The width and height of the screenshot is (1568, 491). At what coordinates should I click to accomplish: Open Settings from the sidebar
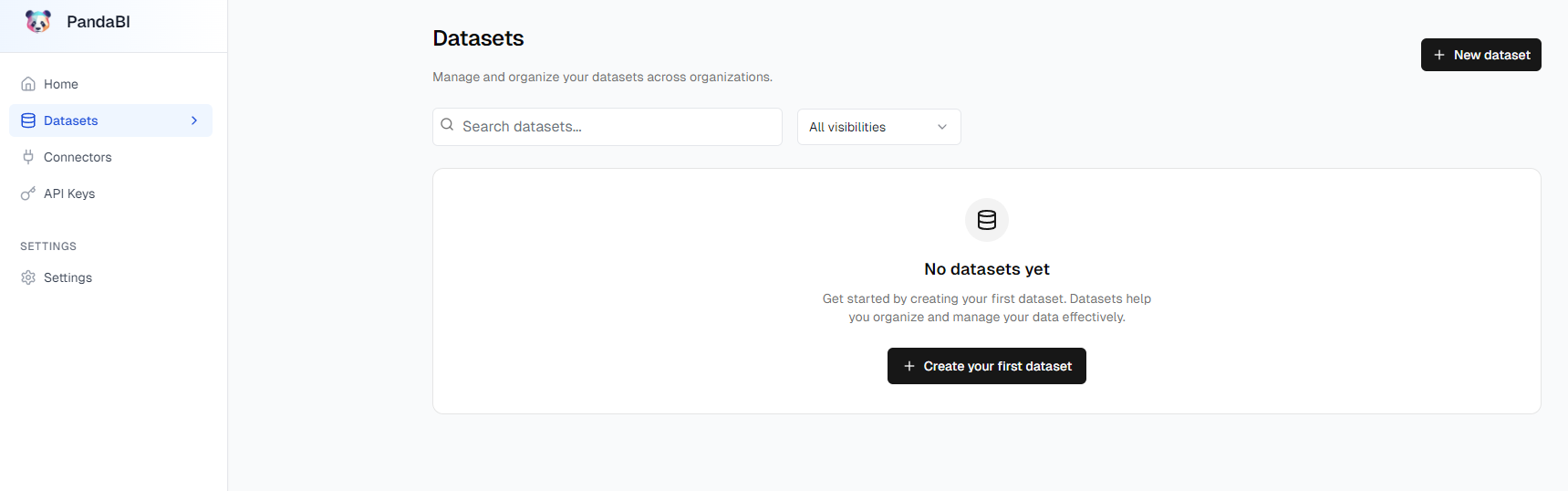tap(67, 277)
